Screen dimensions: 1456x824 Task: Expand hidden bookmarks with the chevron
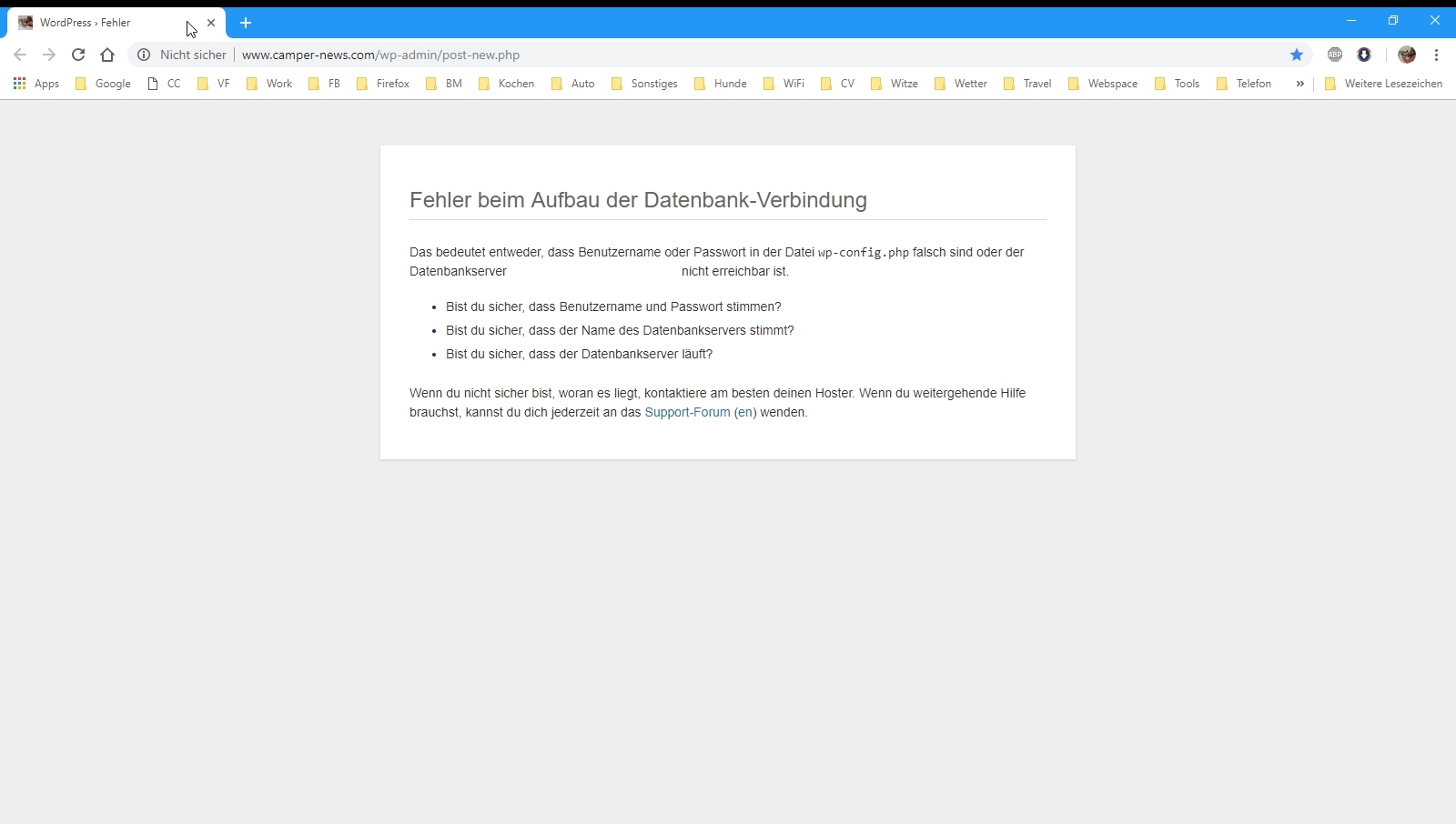click(x=1299, y=84)
